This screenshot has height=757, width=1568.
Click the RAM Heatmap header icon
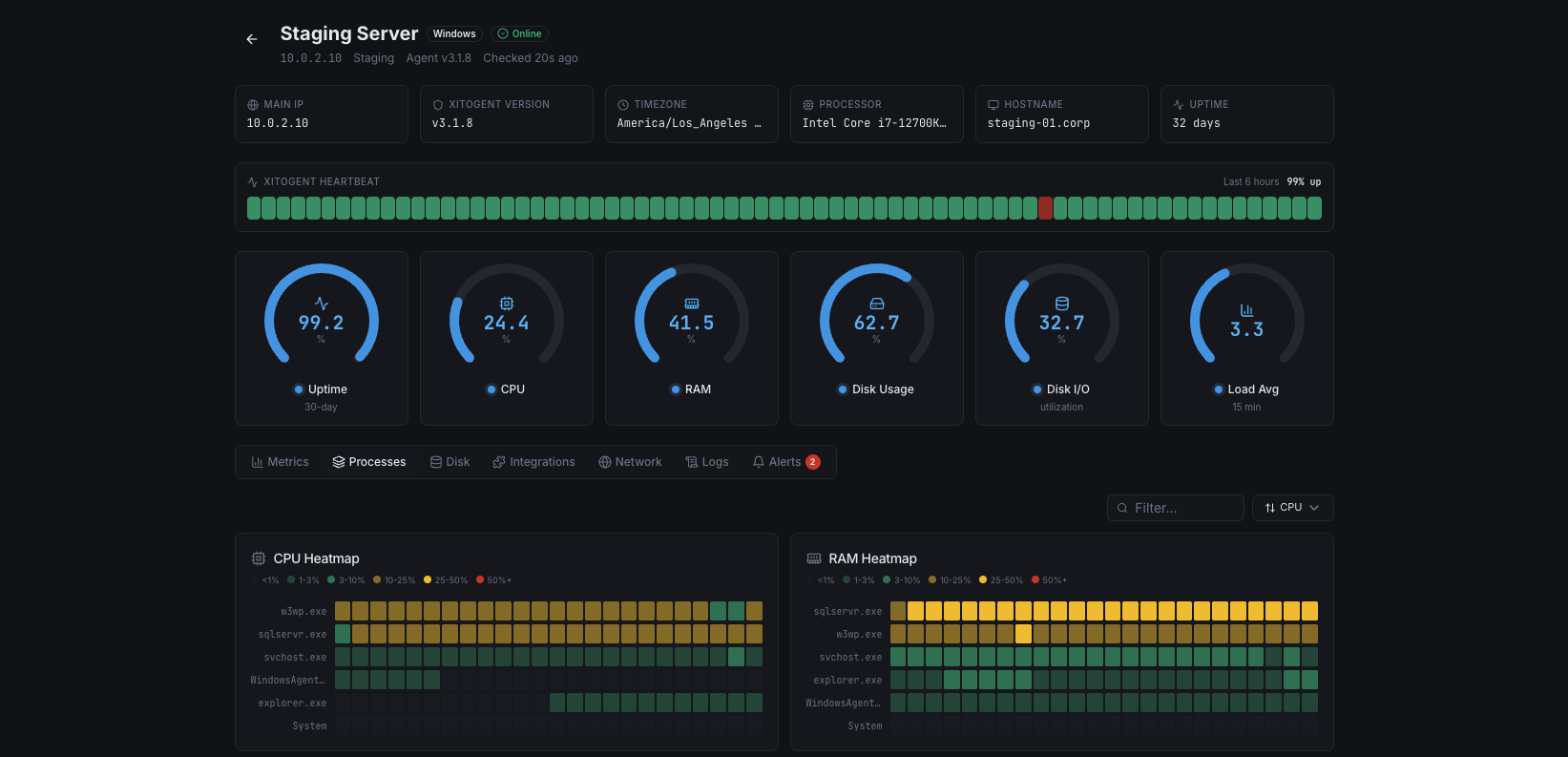tap(814, 558)
